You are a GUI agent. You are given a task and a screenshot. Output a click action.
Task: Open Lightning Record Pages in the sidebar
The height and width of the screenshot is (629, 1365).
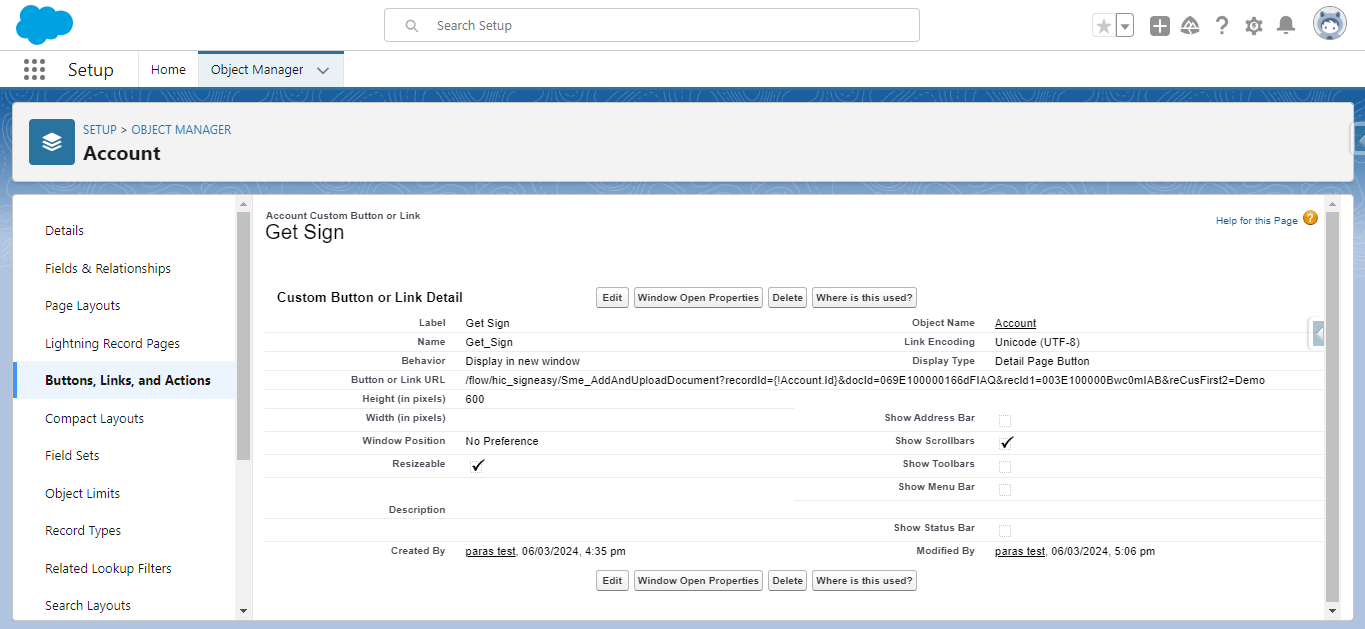pos(112,343)
